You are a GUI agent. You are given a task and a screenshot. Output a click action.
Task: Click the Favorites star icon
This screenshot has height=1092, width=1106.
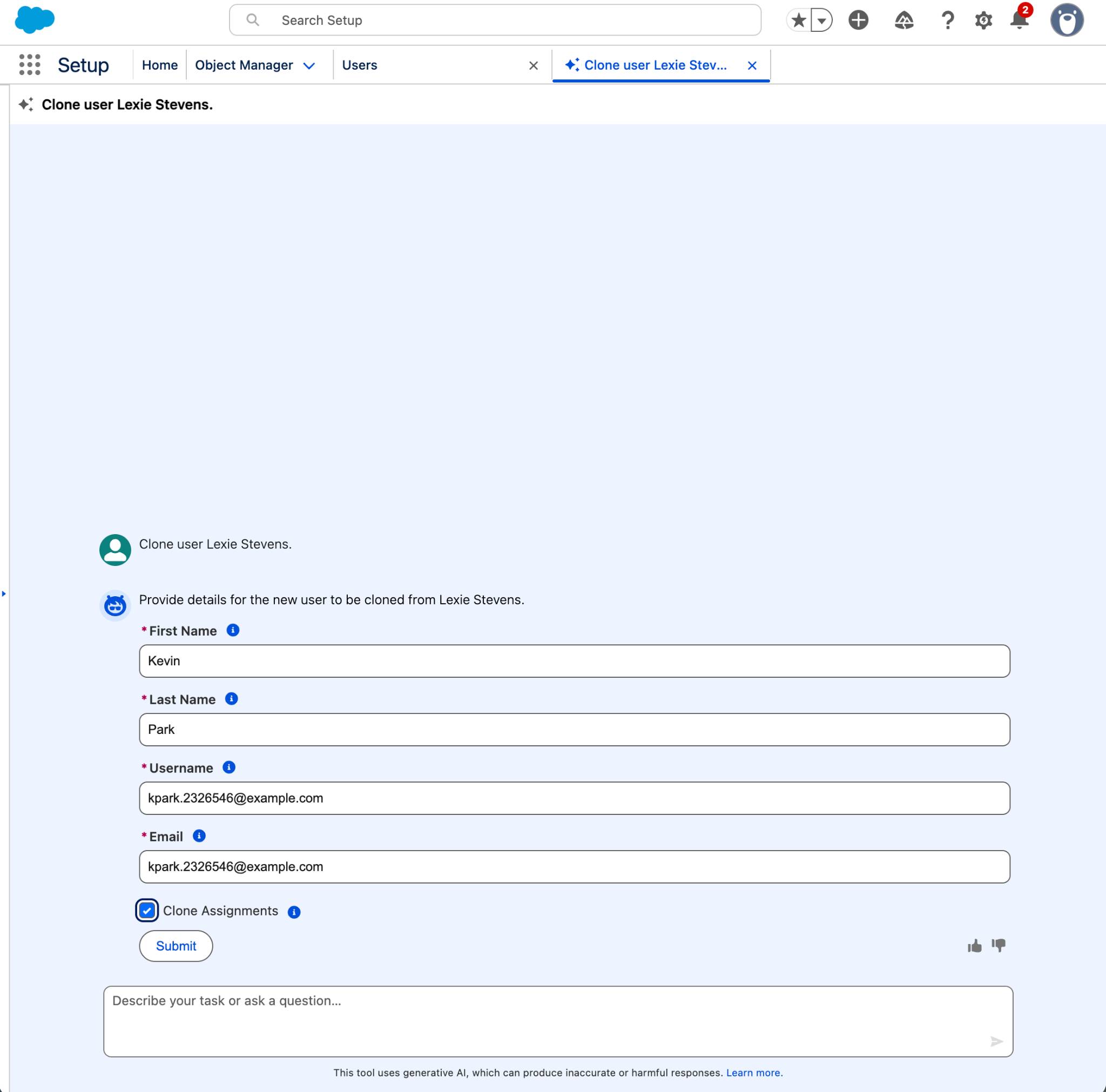[799, 21]
